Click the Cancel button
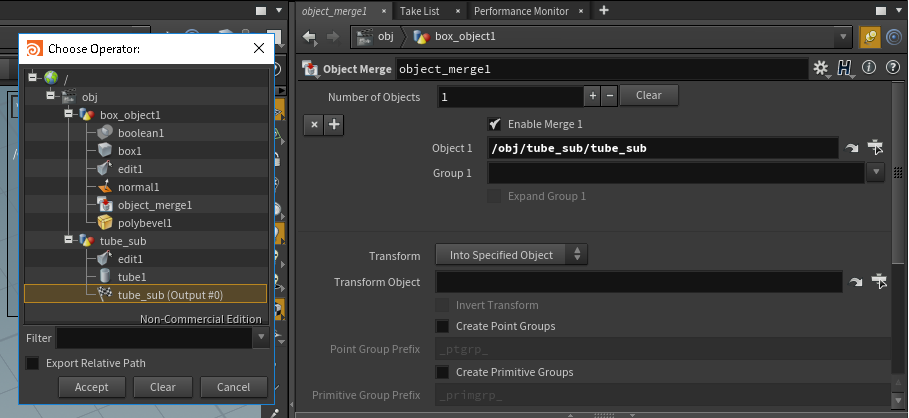The width and height of the screenshot is (909, 418). [x=234, y=387]
